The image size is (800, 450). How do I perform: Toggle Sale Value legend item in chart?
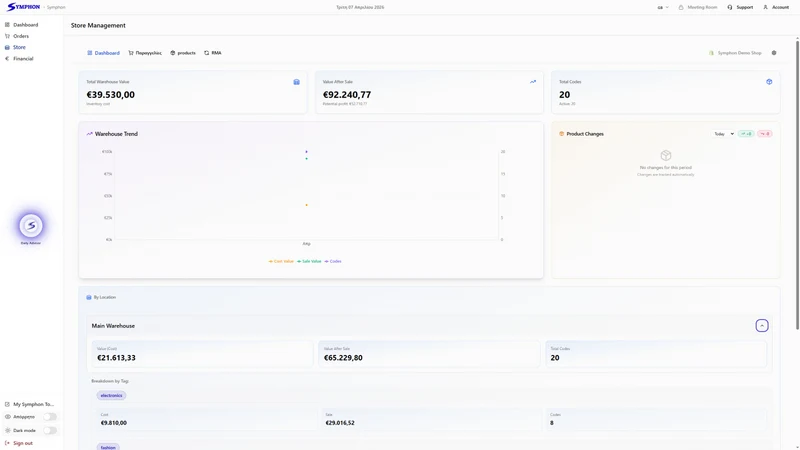click(309, 261)
